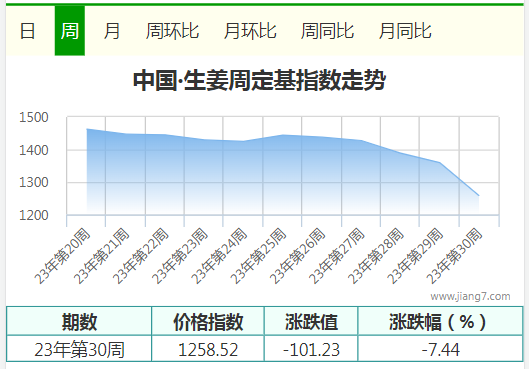Click x-axis label 23年第23周
This screenshot has width=529, height=369.
[180, 256]
